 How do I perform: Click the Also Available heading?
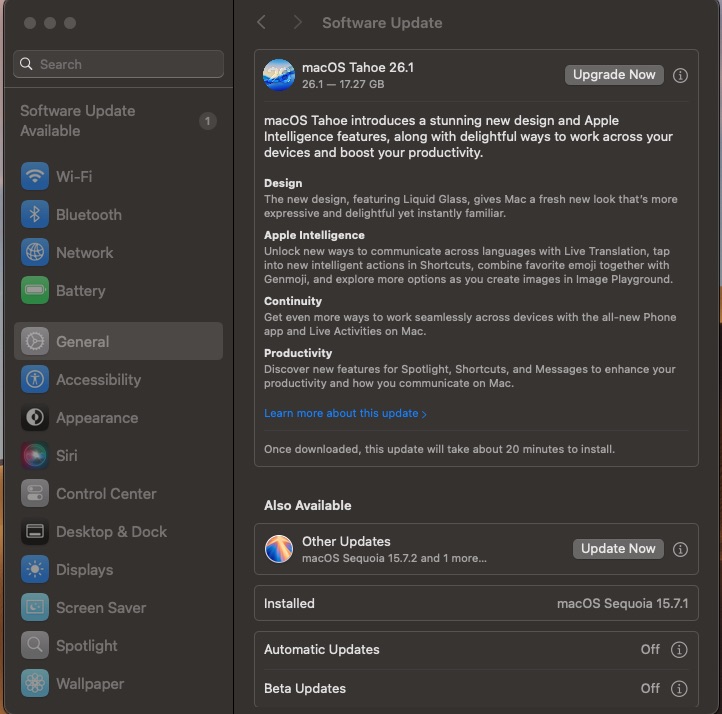point(308,505)
